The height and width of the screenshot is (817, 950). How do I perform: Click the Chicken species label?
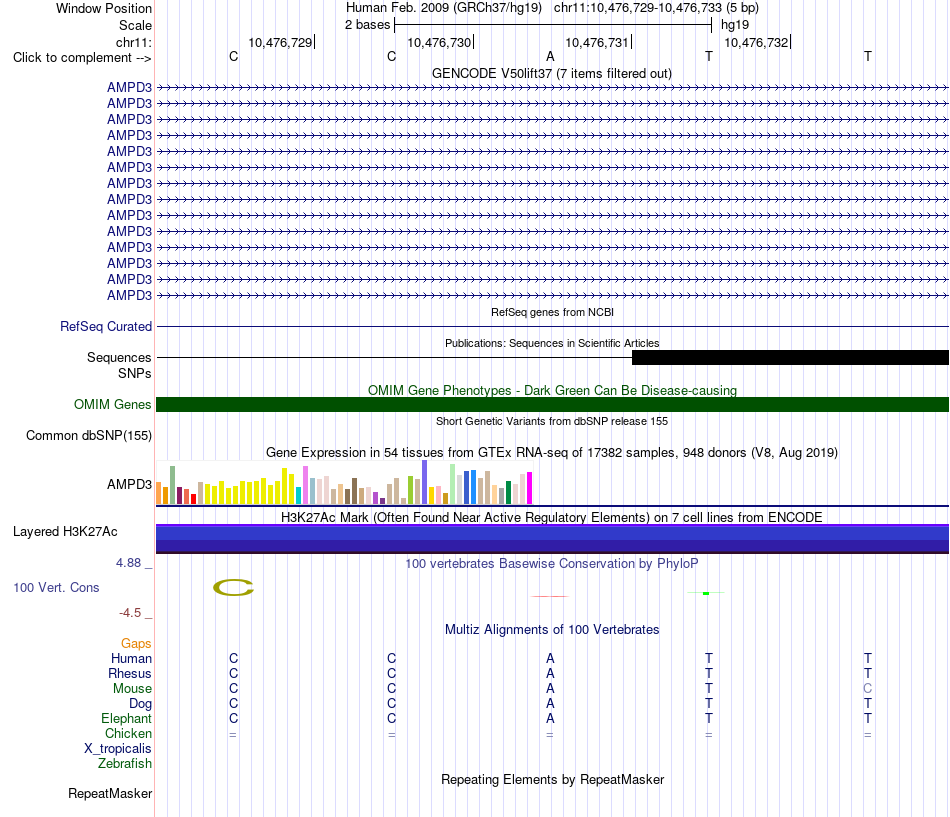pyautogui.click(x=128, y=733)
